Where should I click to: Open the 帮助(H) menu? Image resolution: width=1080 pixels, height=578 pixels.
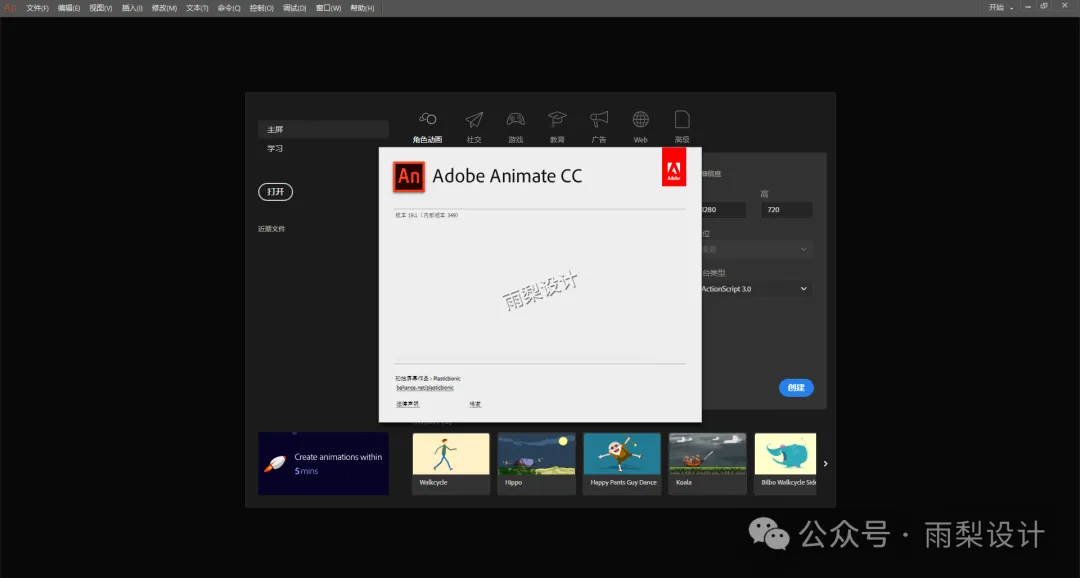[x=362, y=8]
